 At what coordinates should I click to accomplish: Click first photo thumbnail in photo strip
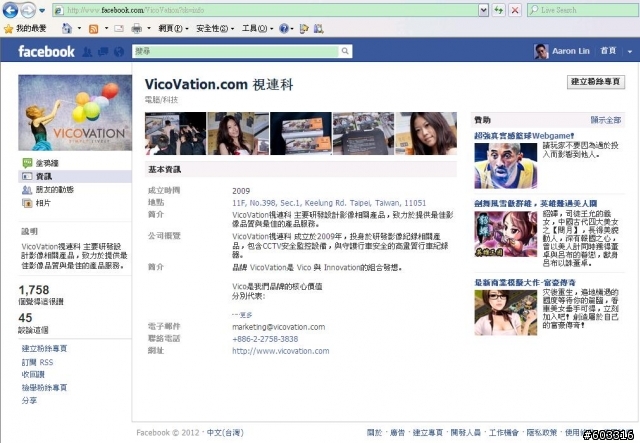click(176, 134)
